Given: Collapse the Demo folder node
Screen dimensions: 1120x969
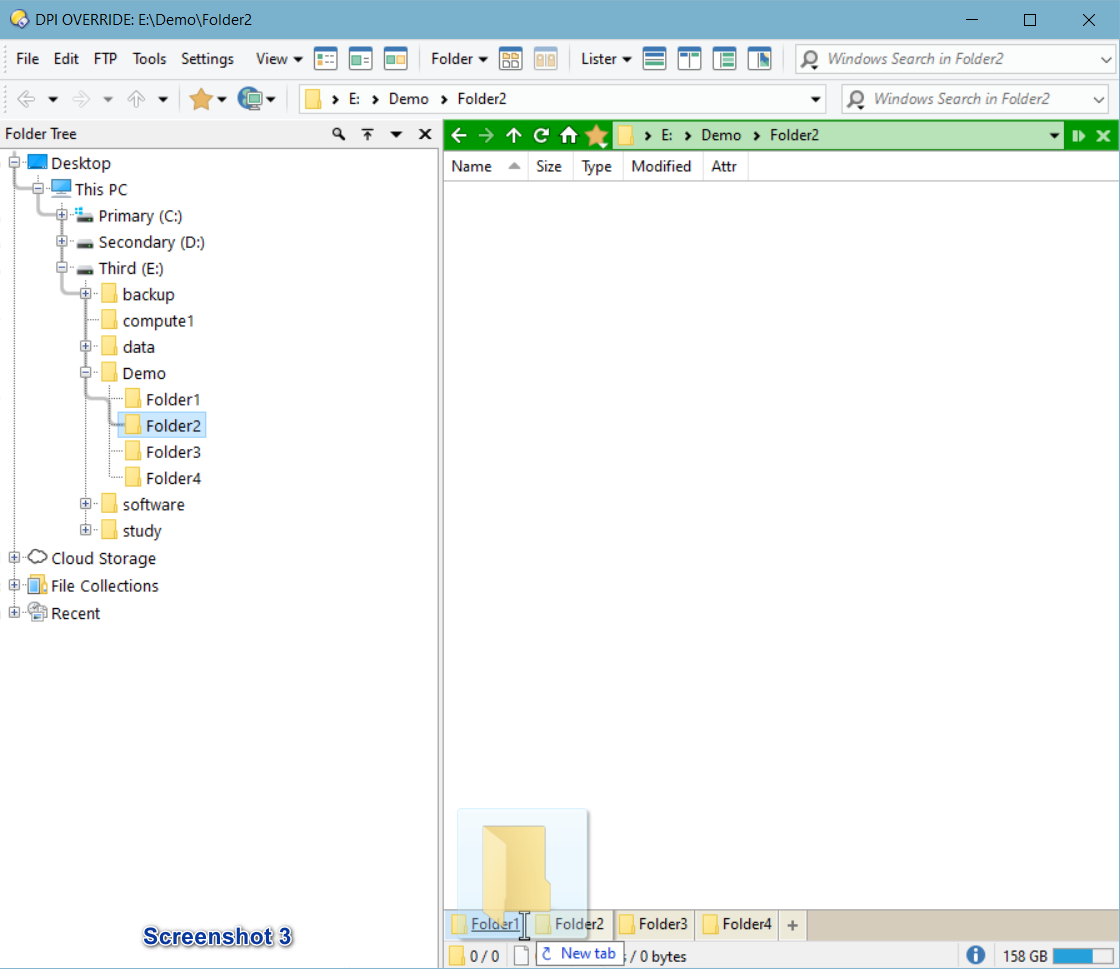Looking at the screenshot, I should click(x=86, y=373).
